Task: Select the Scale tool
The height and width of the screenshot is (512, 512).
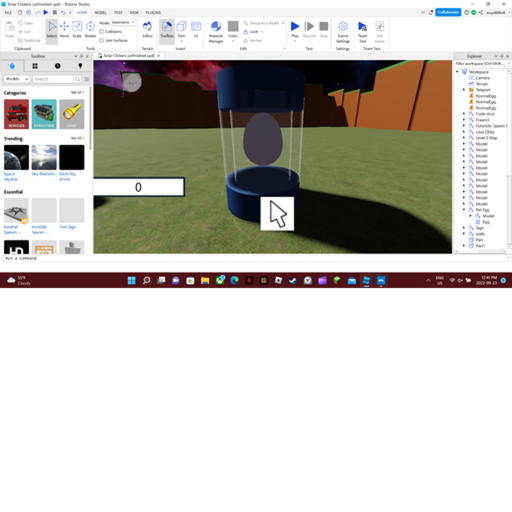Action: coord(77,30)
